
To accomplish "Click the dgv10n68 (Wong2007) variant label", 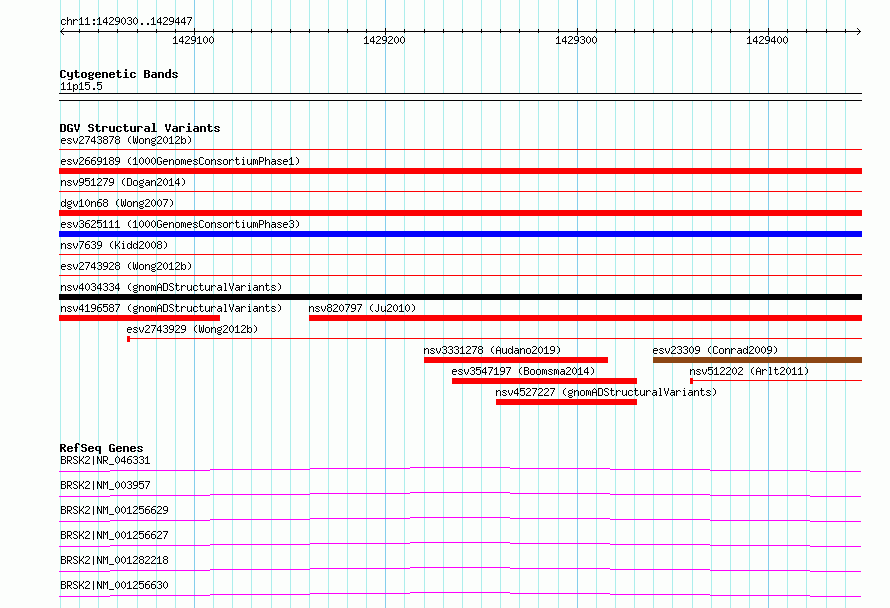I will tap(117, 203).
